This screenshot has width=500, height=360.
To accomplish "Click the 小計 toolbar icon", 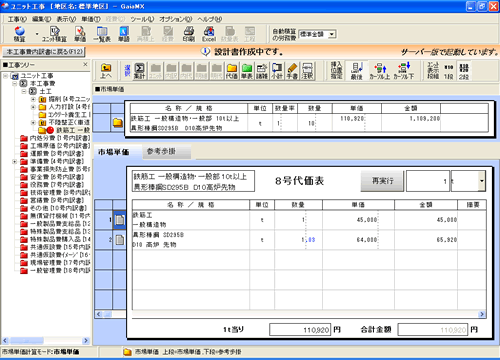I will pos(277,71).
